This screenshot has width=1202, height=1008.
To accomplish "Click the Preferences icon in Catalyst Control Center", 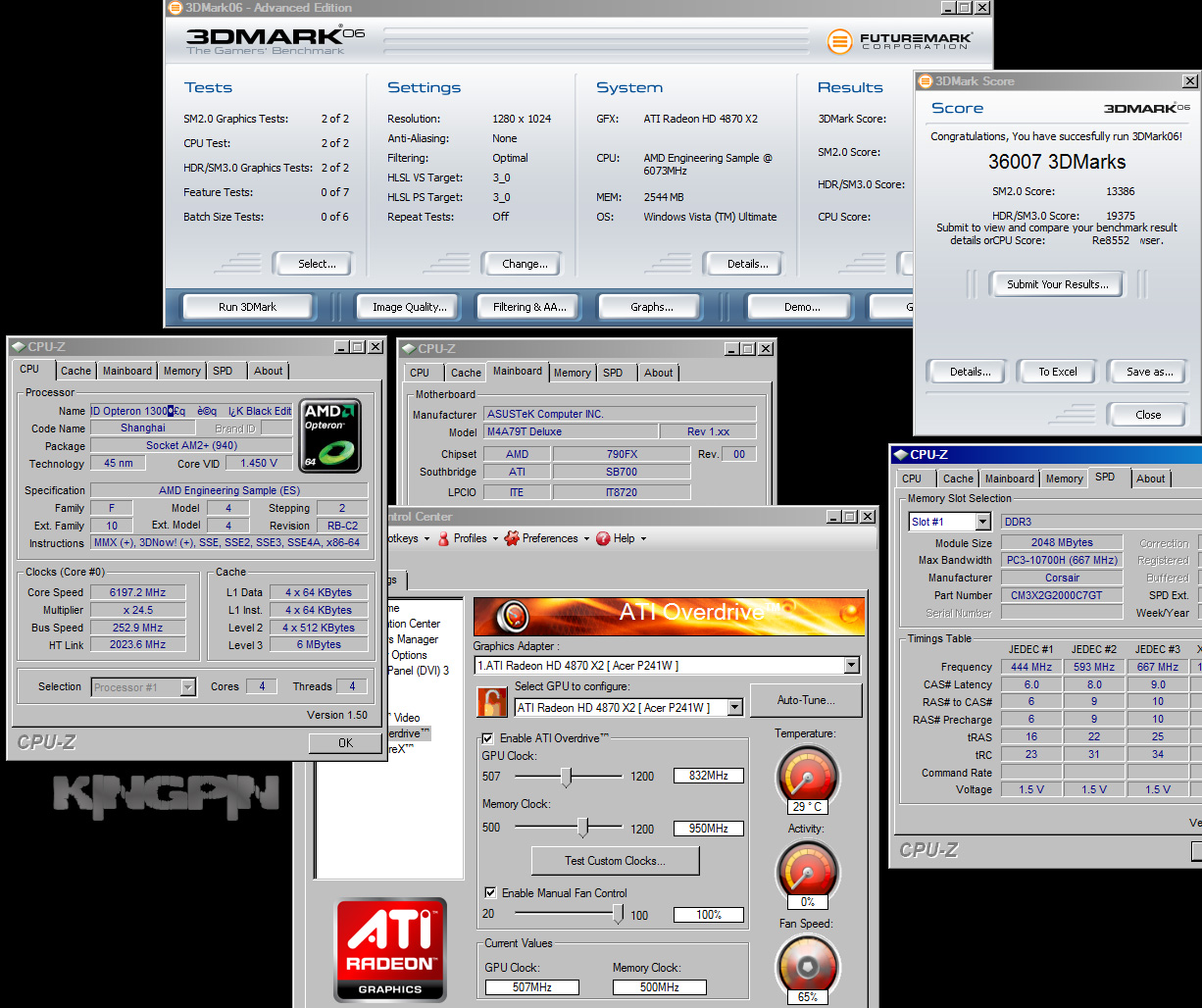I will (x=512, y=538).
